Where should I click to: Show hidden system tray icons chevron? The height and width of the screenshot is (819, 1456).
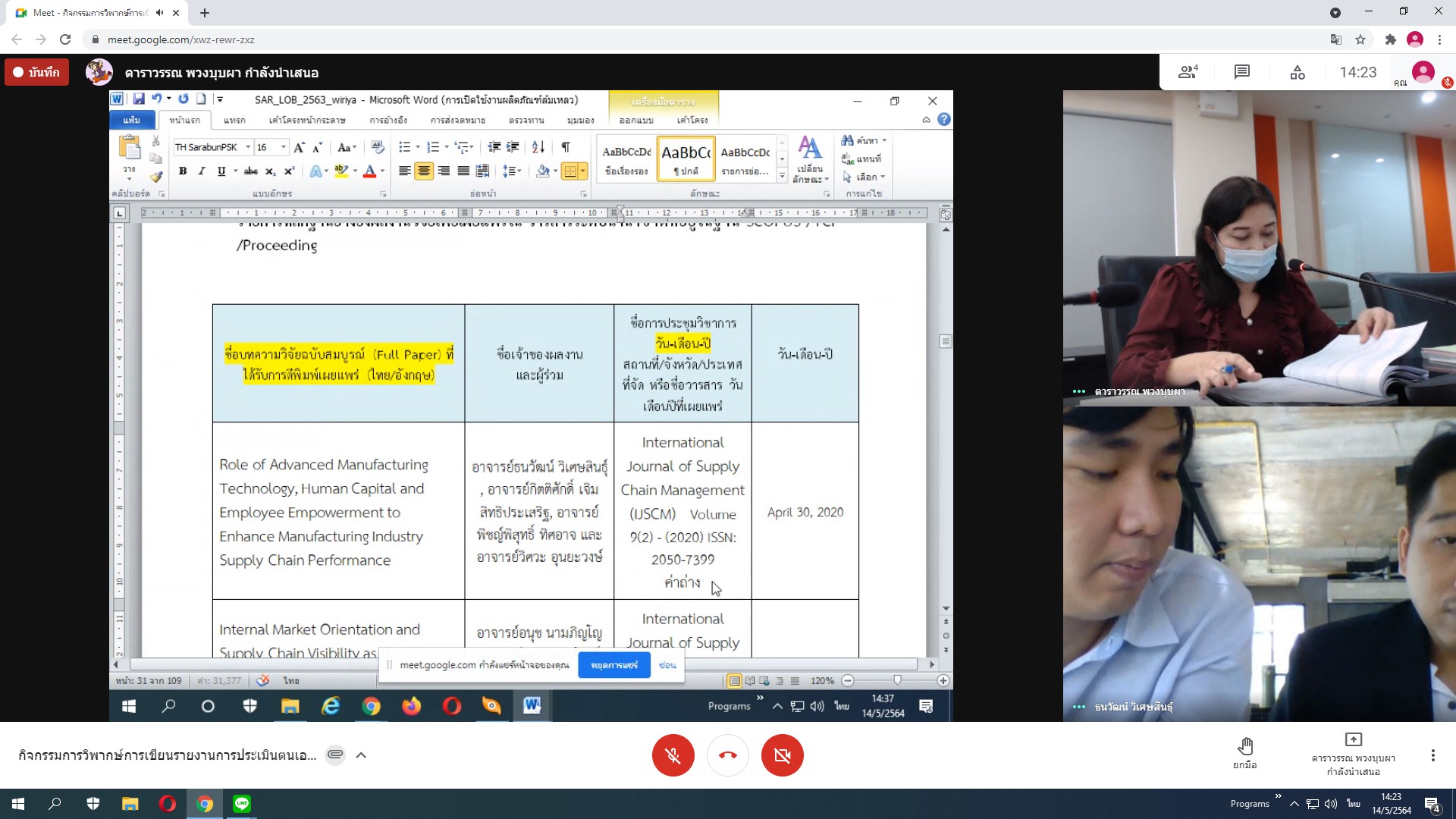pos(1294,804)
